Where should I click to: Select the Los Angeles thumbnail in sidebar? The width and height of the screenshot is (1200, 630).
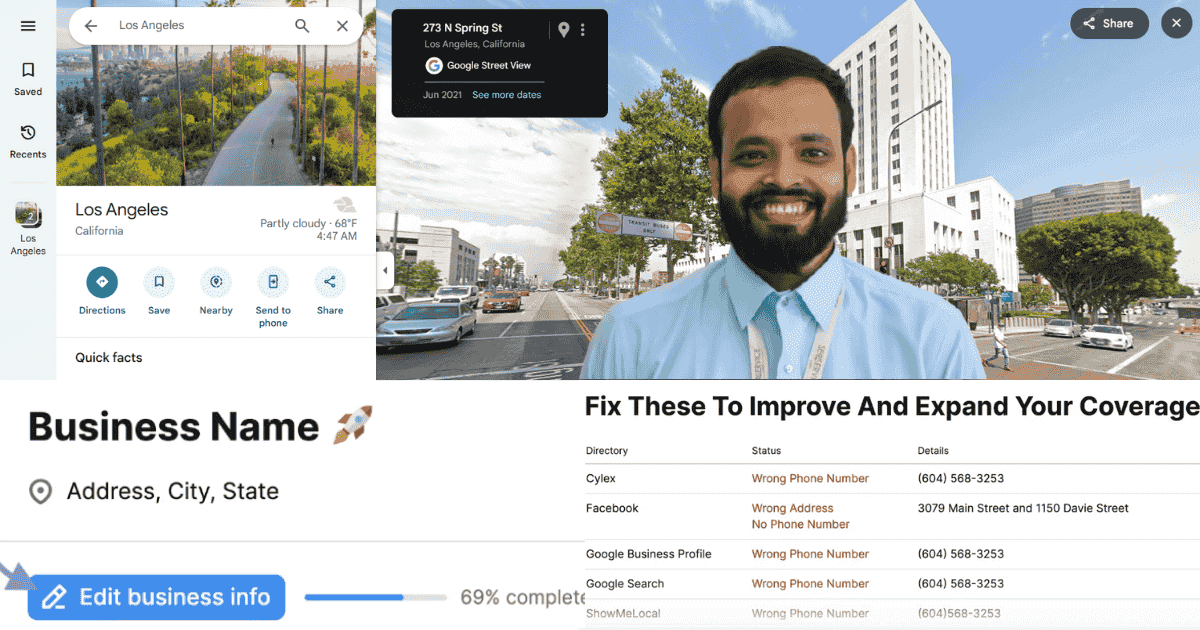point(28,215)
